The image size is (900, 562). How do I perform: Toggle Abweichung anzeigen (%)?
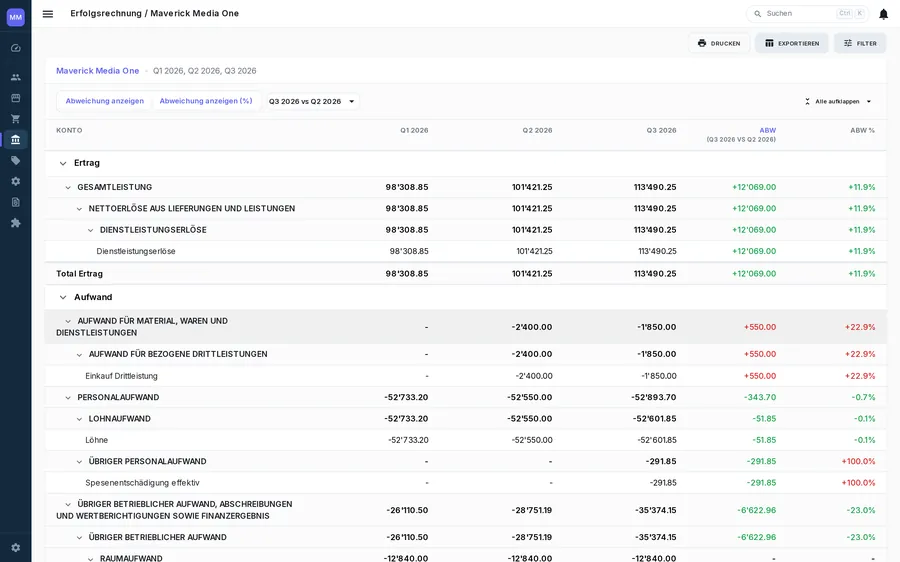pyautogui.click(x=205, y=101)
